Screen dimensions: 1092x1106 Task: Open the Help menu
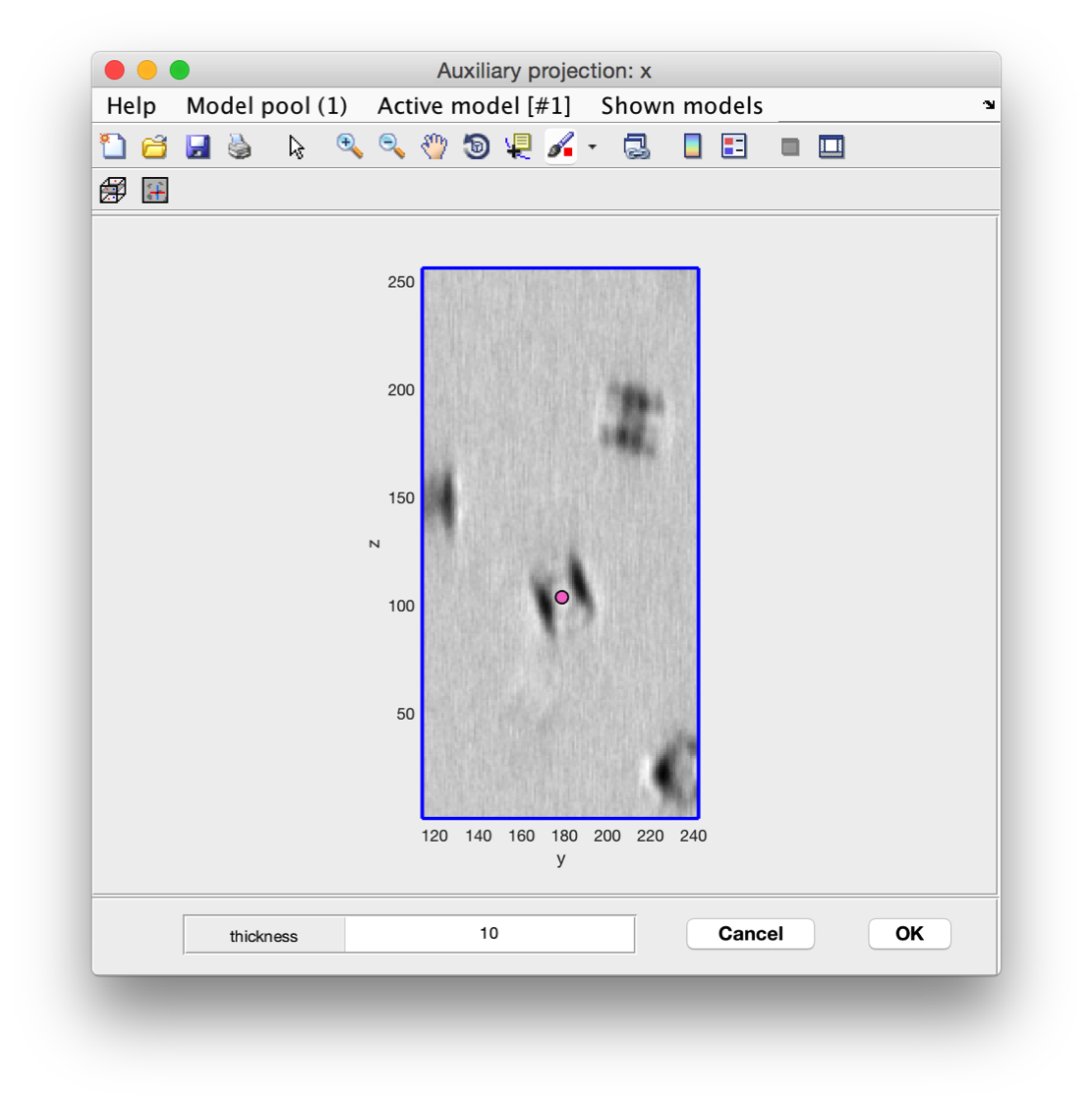click(131, 106)
